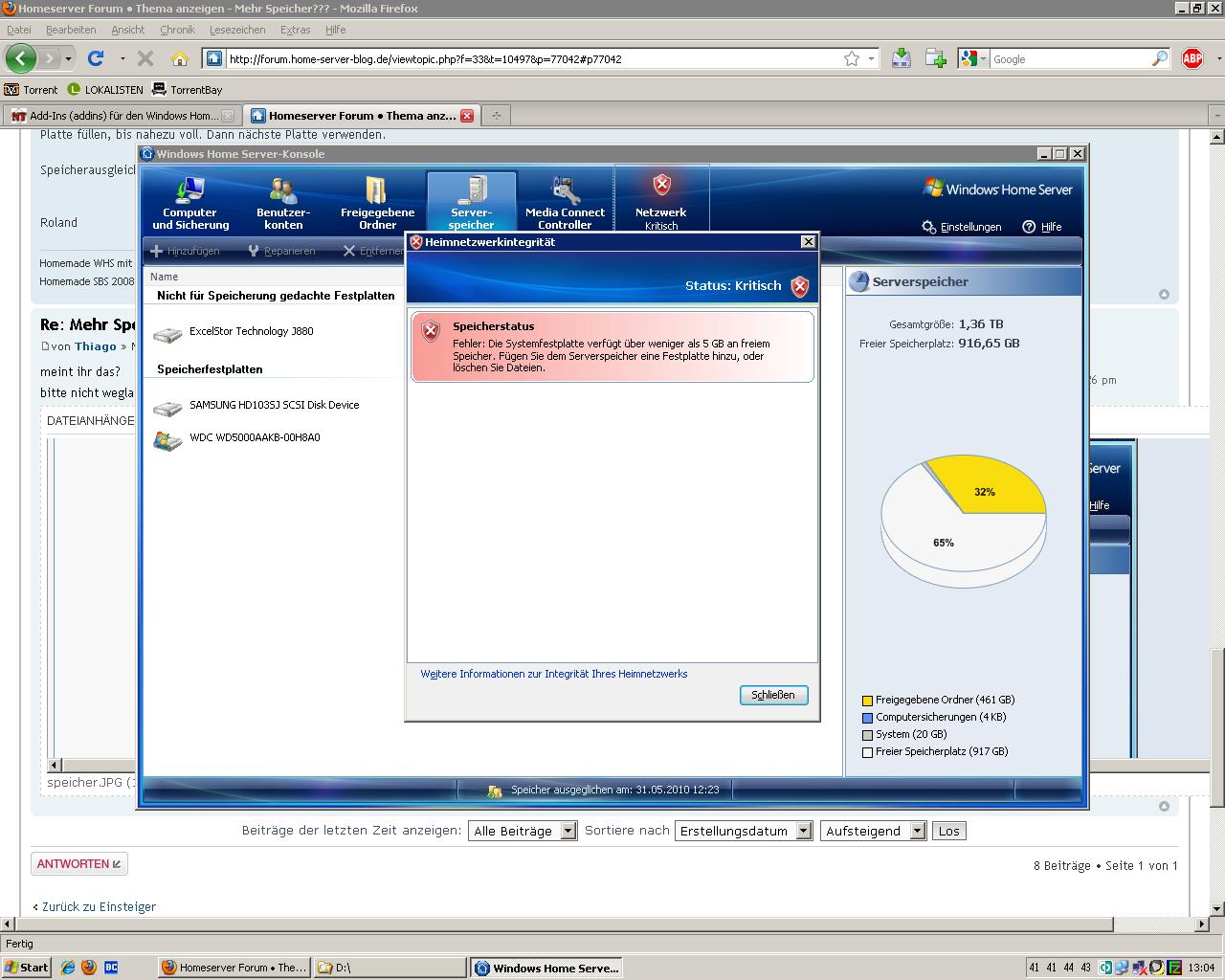Open URL bar history dropdown arrow
The width and height of the screenshot is (1225, 980).
point(871,59)
